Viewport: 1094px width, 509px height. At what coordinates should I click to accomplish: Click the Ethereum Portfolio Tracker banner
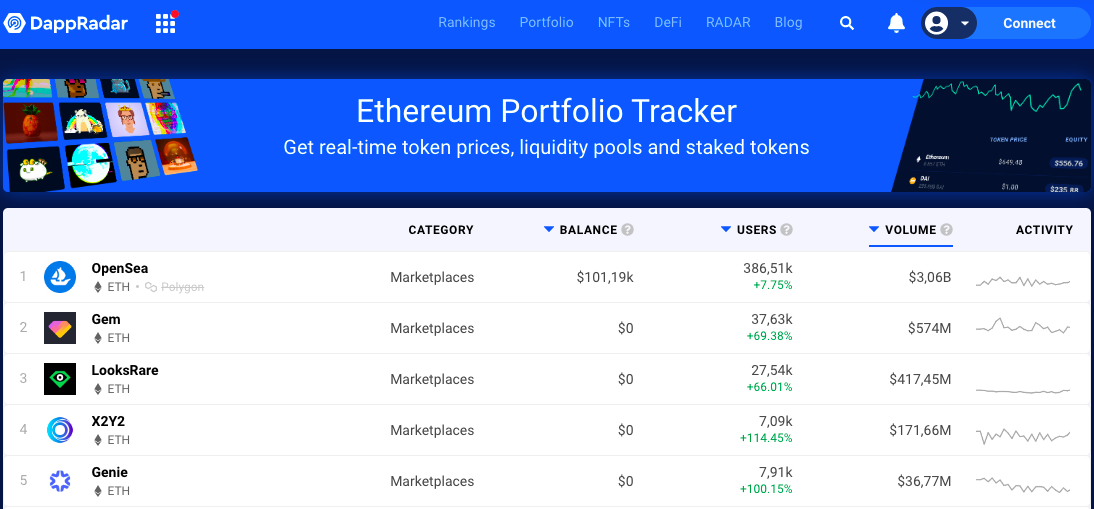[546, 135]
